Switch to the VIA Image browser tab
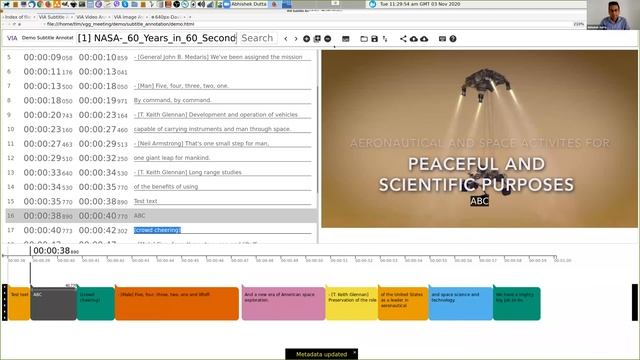Viewport: 640px width, 360px height. click(x=128, y=17)
